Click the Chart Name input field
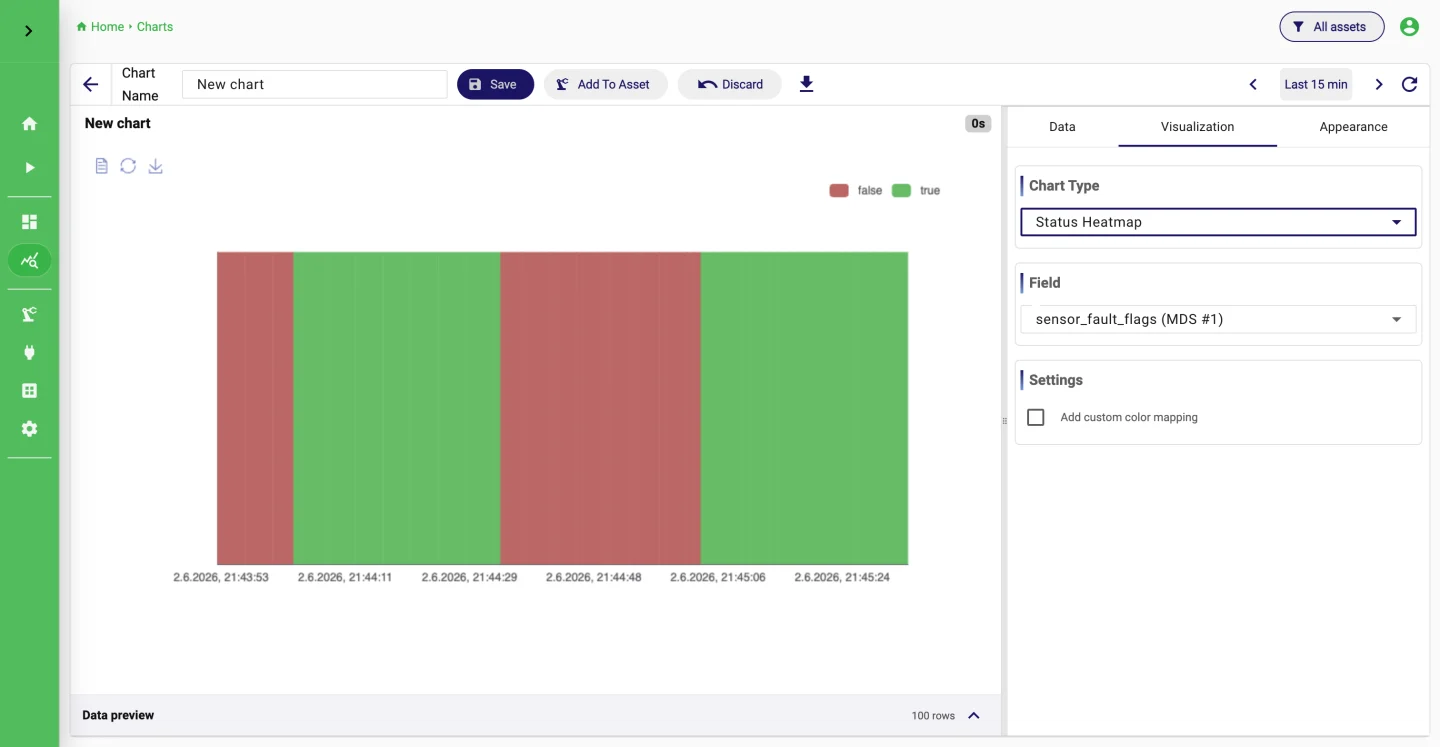 pyautogui.click(x=315, y=84)
